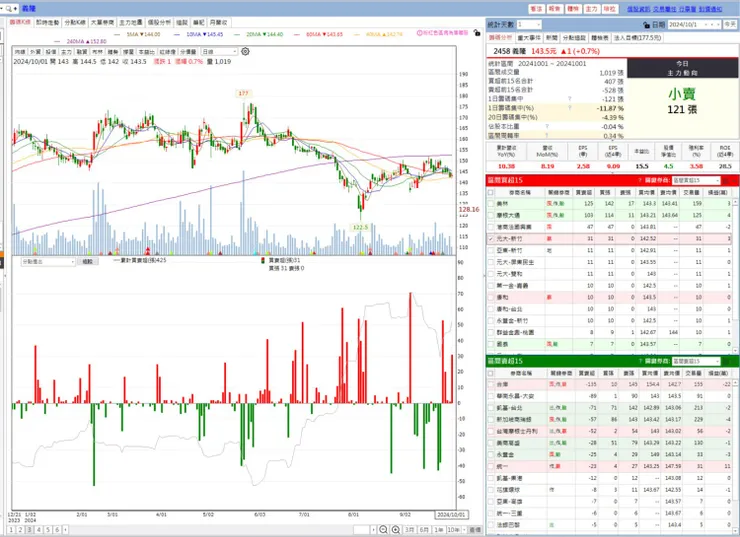Viewport: 740px width, 537px height.
Task: Click the search magnifier icon at top left
Action: click(8, 8)
